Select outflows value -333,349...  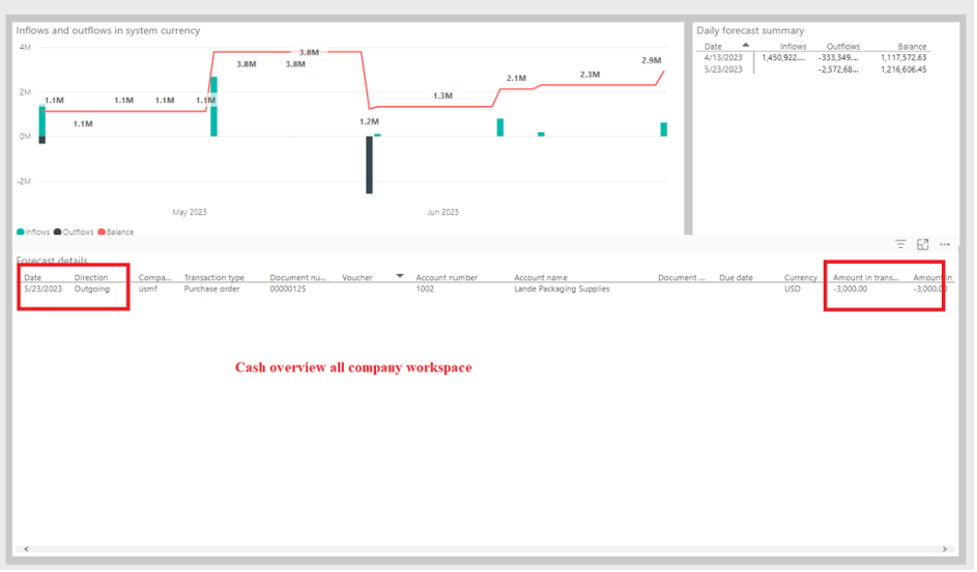coord(838,57)
